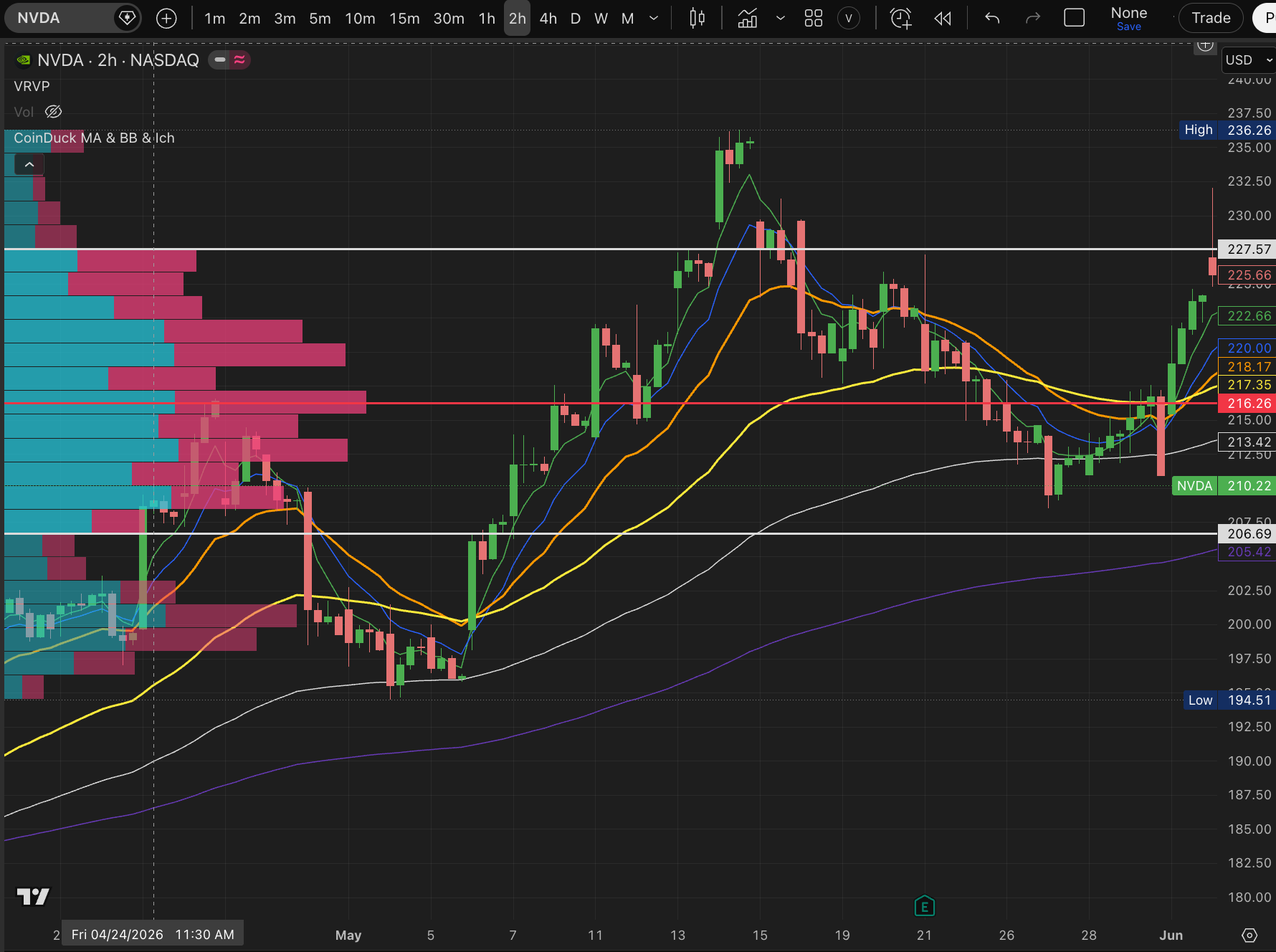Image resolution: width=1276 pixels, height=952 pixels.
Task: Open the None Save layout menu
Action: (x=1128, y=19)
